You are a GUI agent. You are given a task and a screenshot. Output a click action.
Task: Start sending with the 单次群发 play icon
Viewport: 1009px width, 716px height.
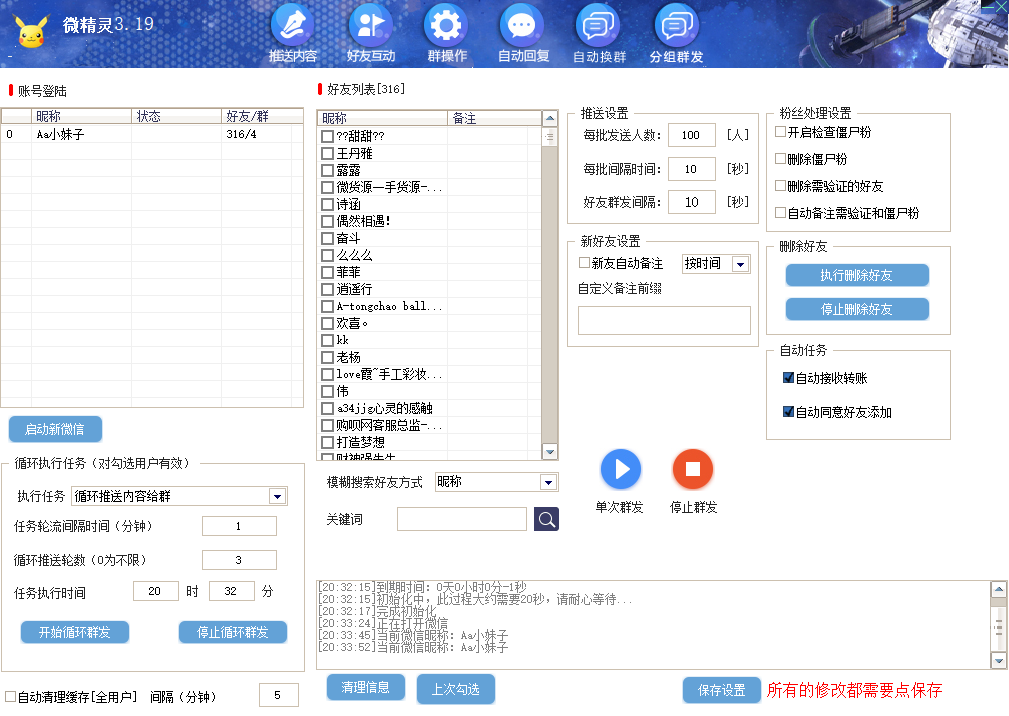621,470
